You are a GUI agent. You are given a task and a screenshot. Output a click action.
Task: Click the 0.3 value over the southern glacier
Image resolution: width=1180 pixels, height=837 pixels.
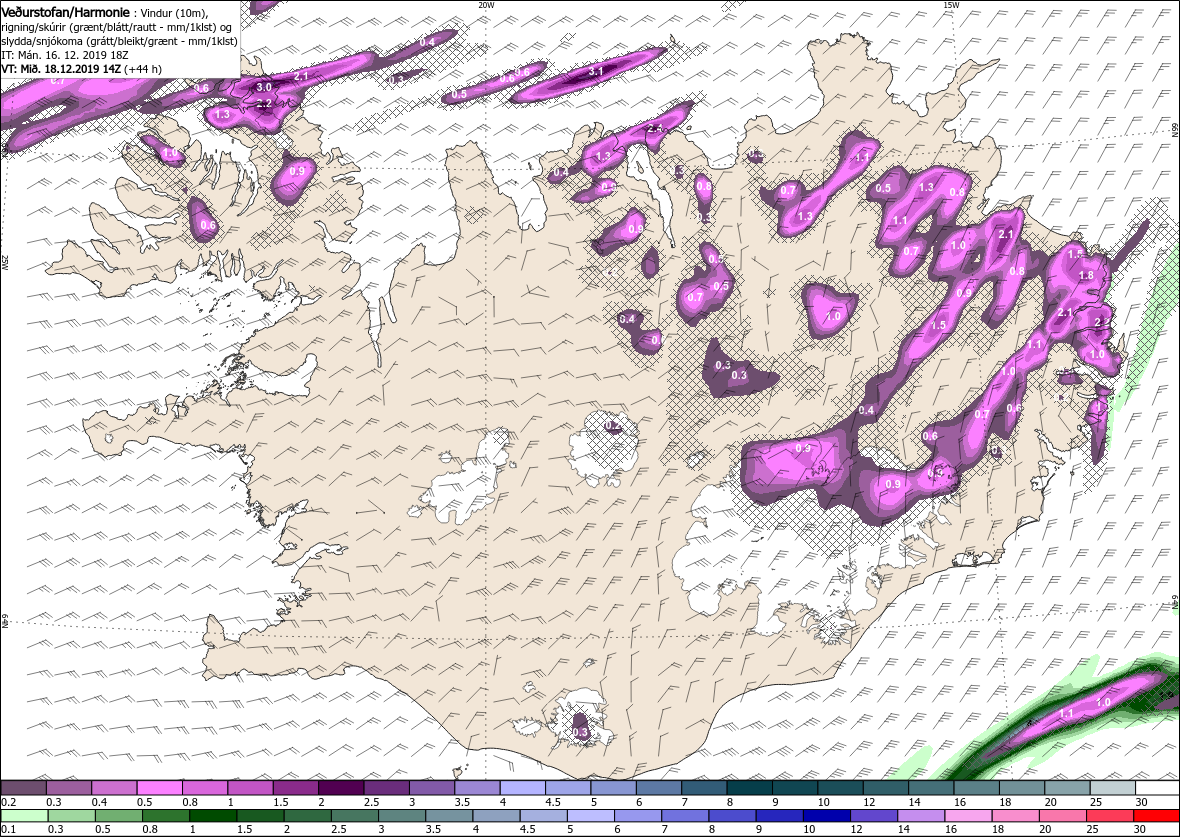click(x=580, y=732)
